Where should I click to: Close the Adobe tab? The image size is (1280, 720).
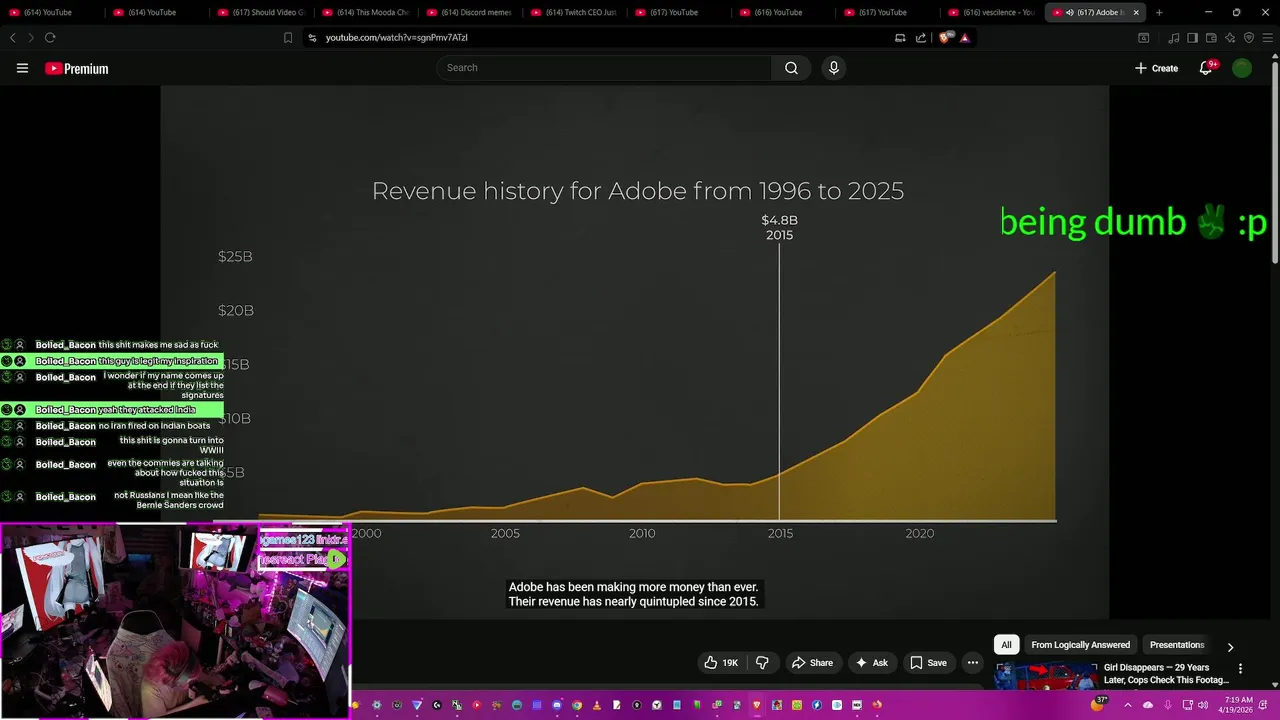(1136, 12)
